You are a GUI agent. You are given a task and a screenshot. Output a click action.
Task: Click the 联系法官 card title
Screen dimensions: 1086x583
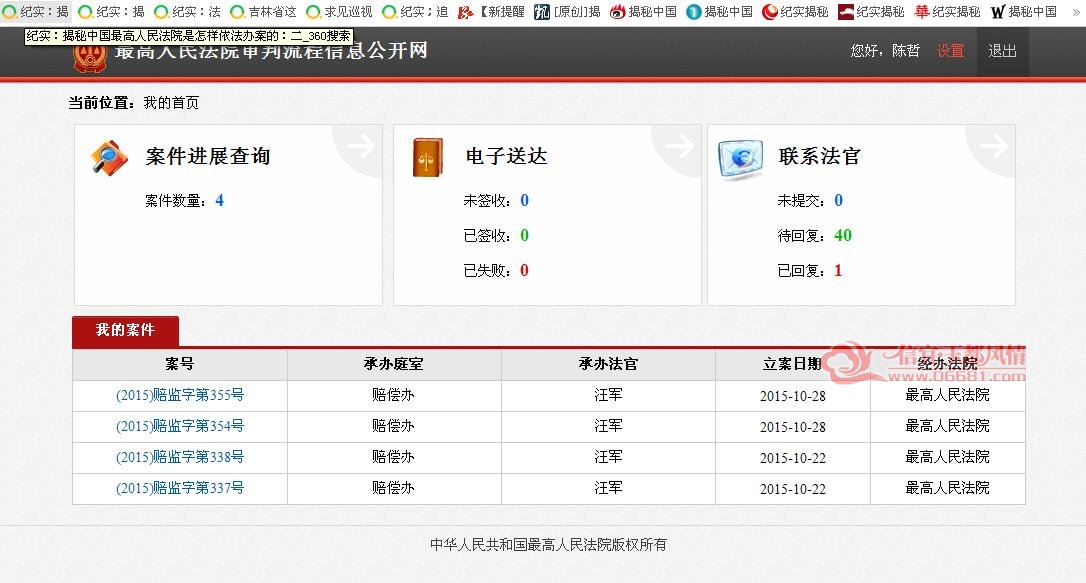coord(819,156)
